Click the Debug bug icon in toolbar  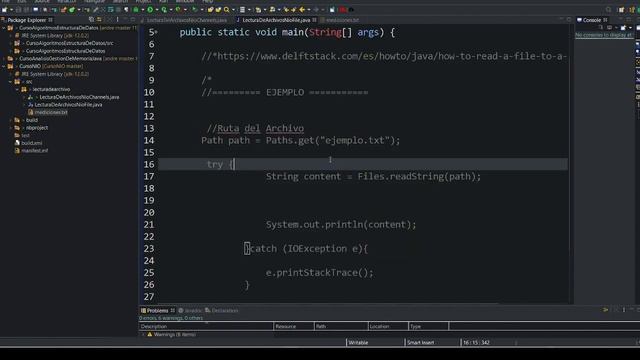136,9
